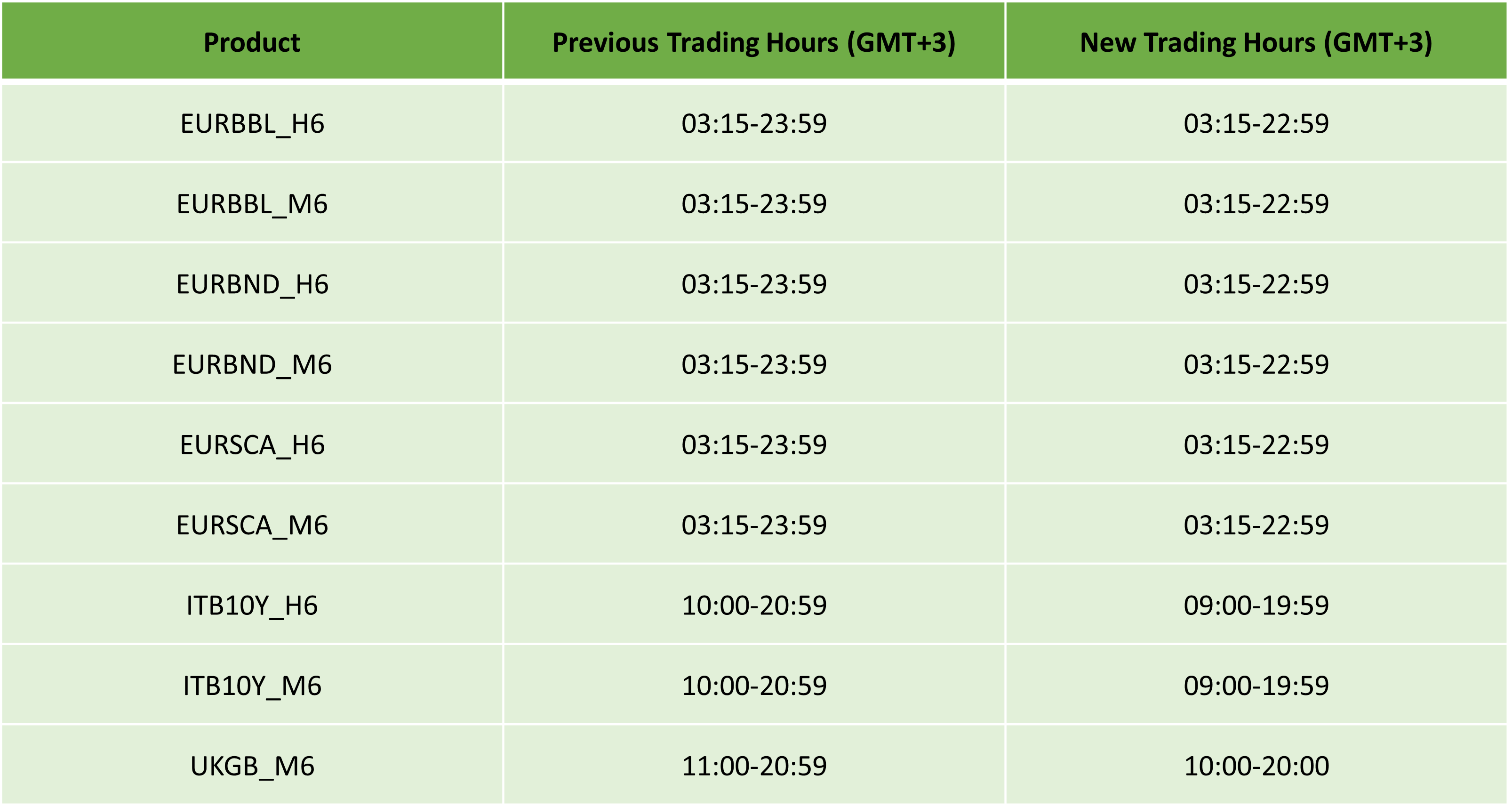Click the Product column header

[252, 42]
